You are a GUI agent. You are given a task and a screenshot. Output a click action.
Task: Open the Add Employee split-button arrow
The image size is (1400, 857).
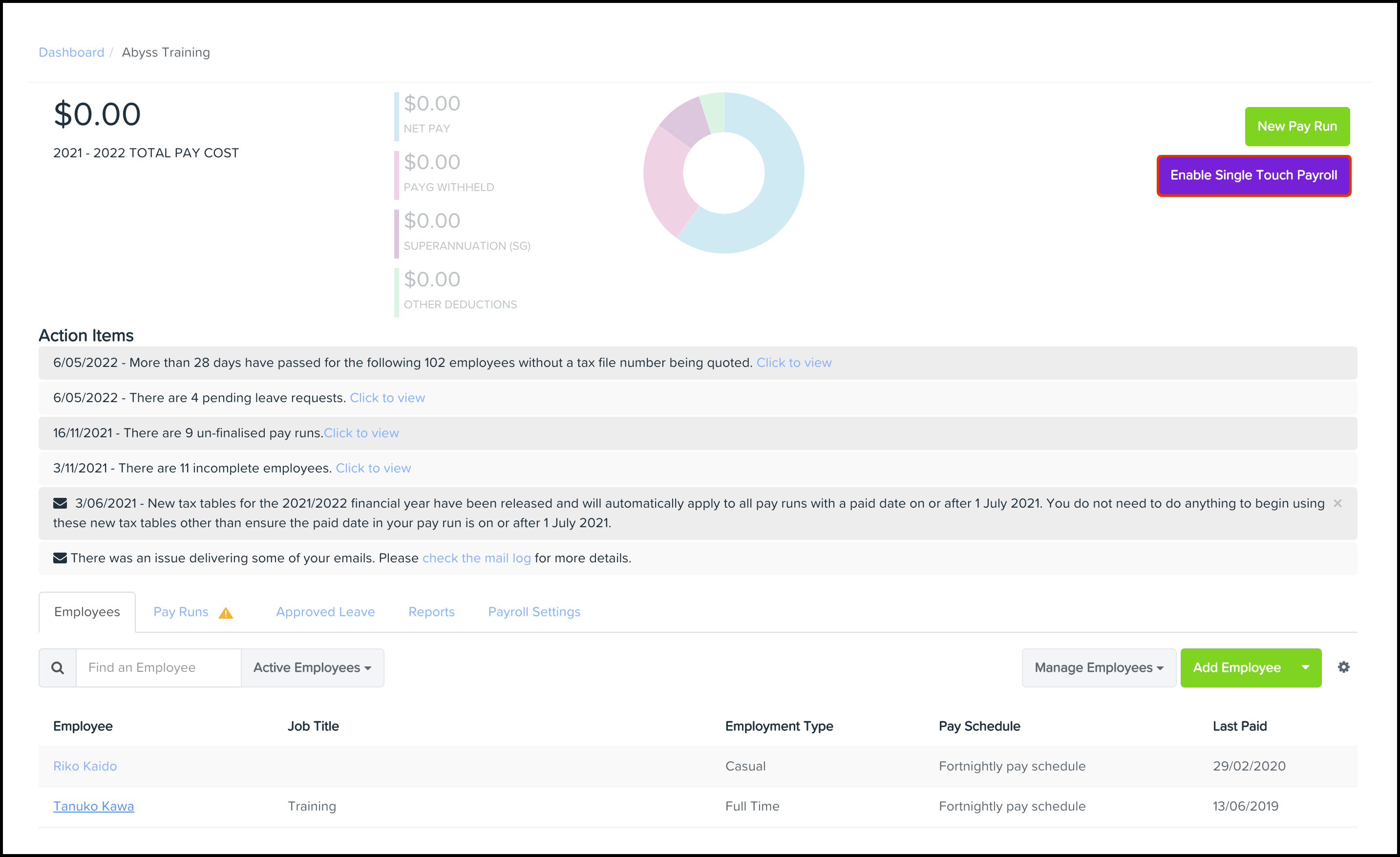(1305, 668)
